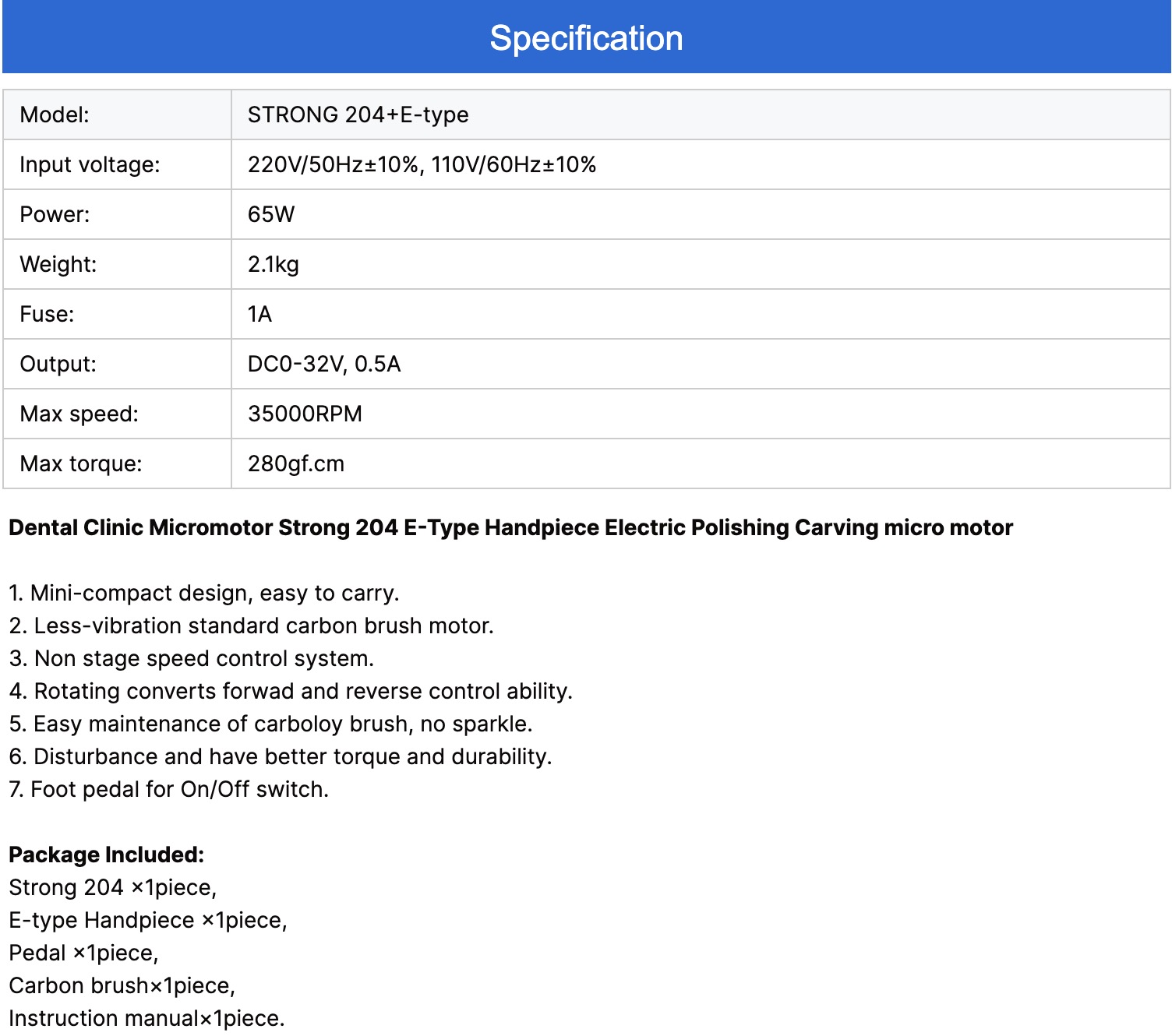Click the 2.1kg weight value

[273, 264]
